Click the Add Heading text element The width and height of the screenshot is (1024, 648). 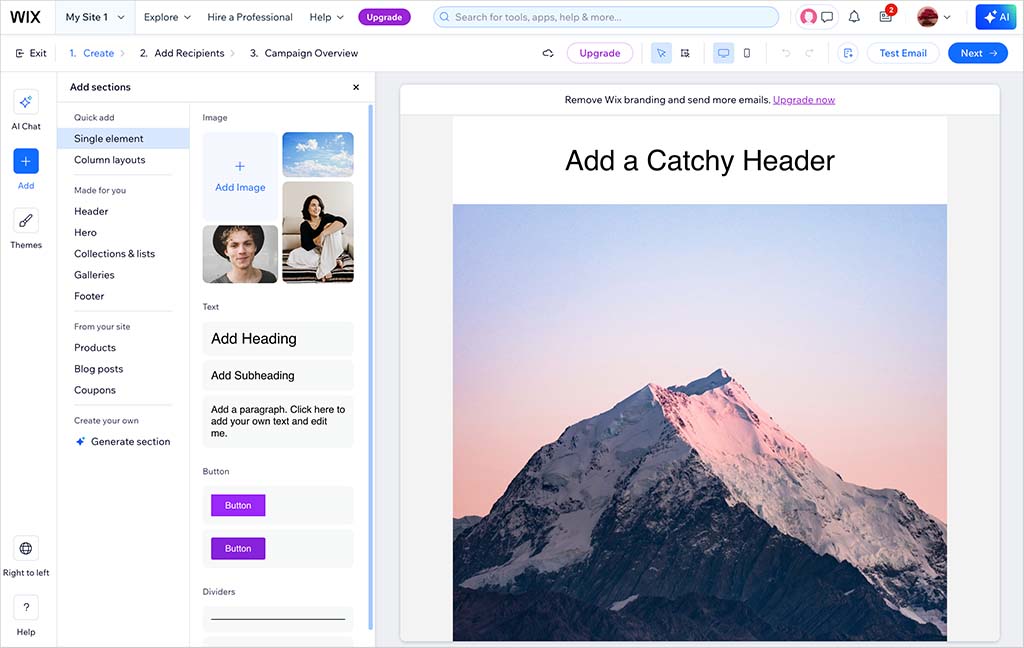(x=278, y=338)
